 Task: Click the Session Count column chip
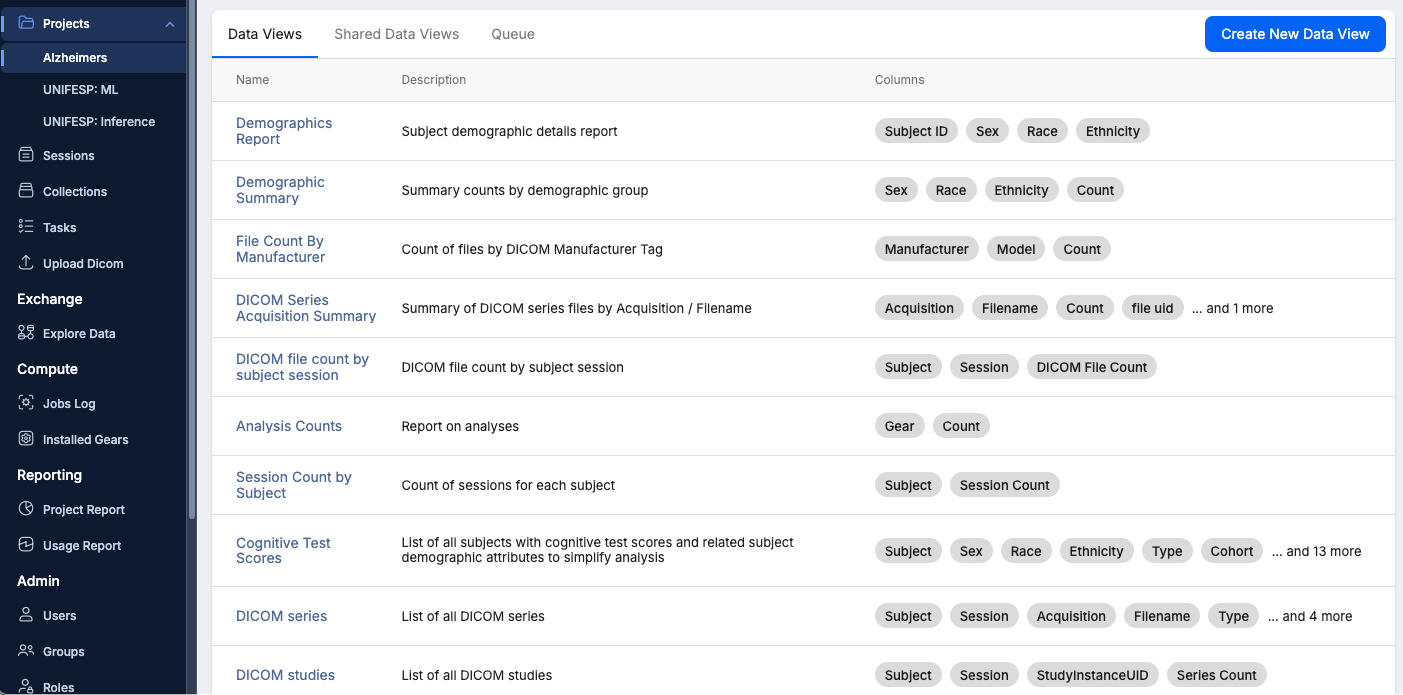[1005, 485]
